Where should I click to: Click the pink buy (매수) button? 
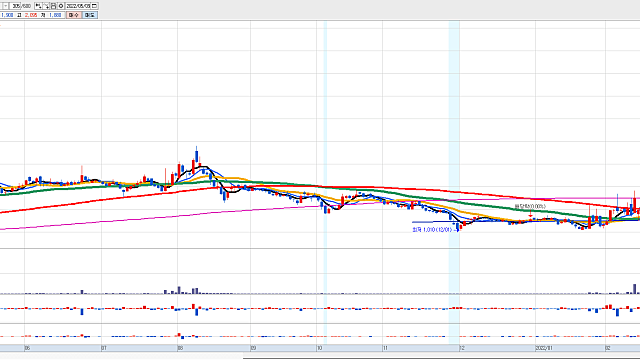(74, 15)
